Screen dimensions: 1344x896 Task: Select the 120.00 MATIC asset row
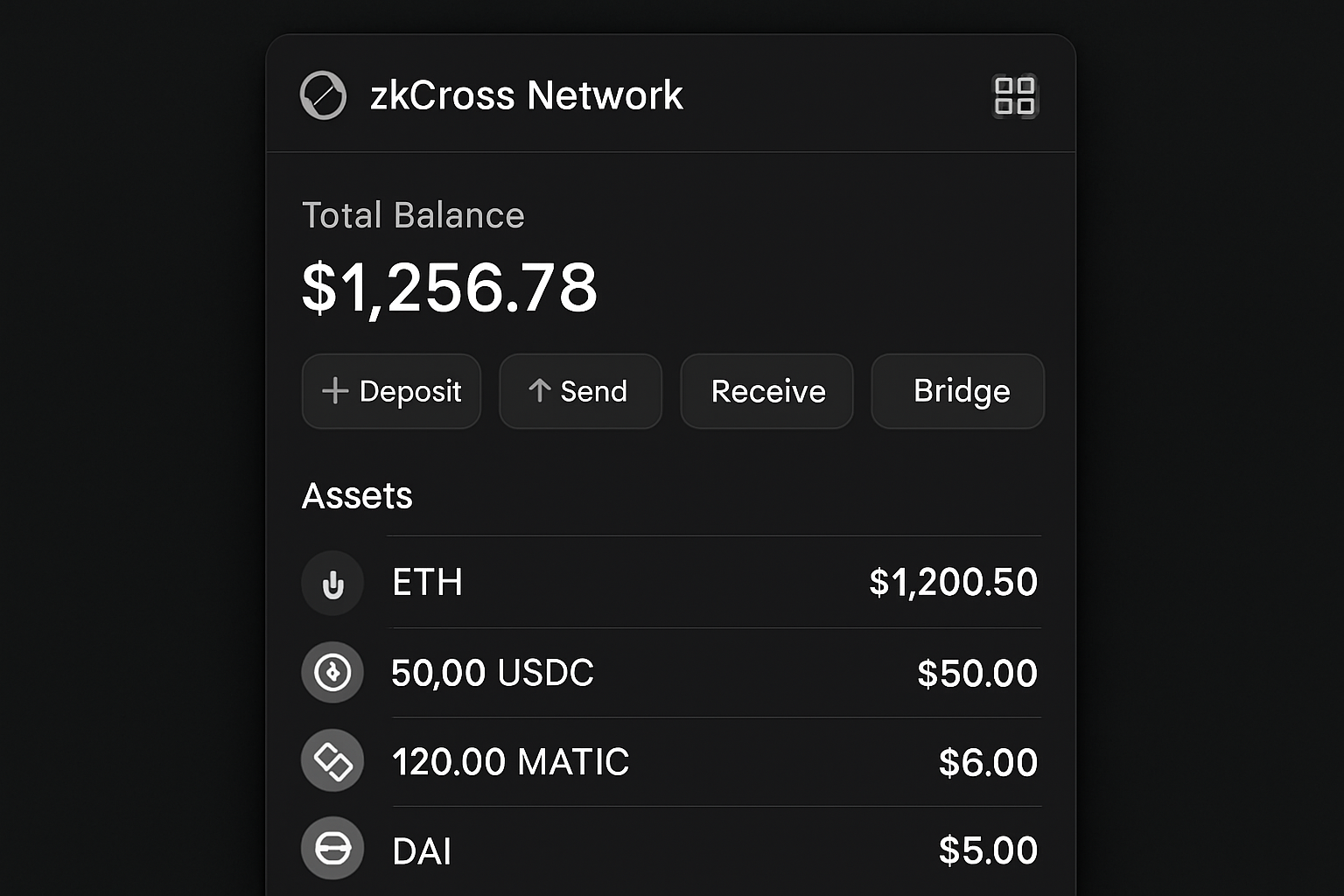tap(713, 760)
